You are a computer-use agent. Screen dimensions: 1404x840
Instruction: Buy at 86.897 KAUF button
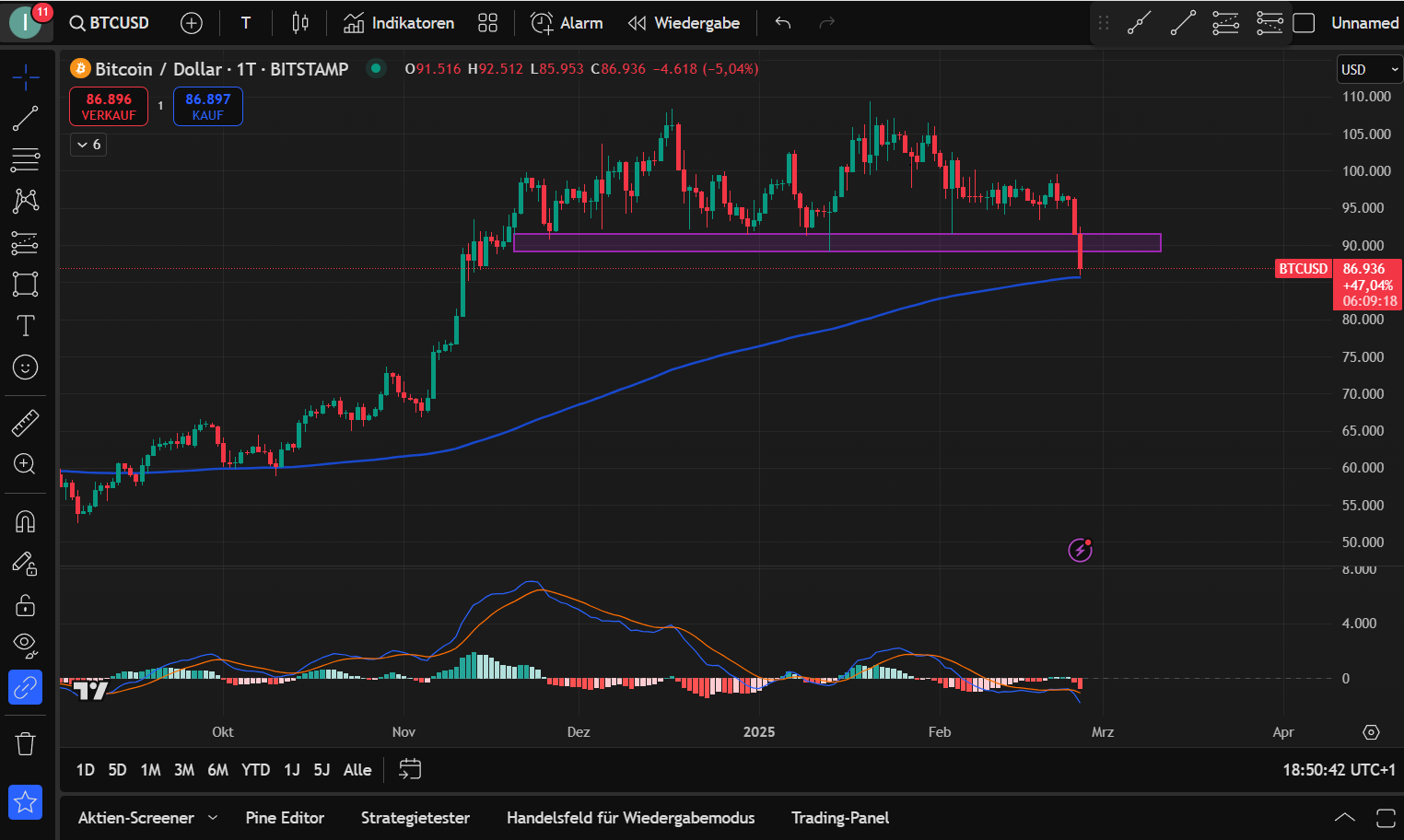pos(208,107)
